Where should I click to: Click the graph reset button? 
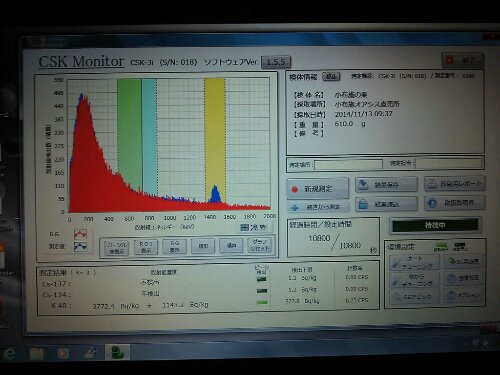pyautogui.click(x=259, y=245)
